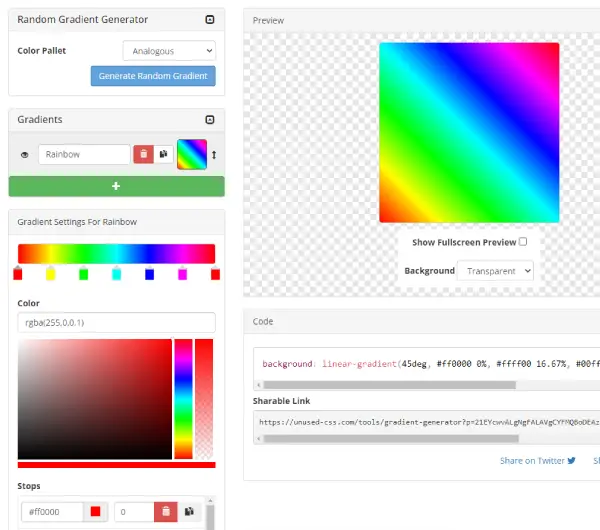This screenshot has height=530, width=600.
Task: Click the rgba(255,0,0,1) color input field
Action: pos(116,323)
